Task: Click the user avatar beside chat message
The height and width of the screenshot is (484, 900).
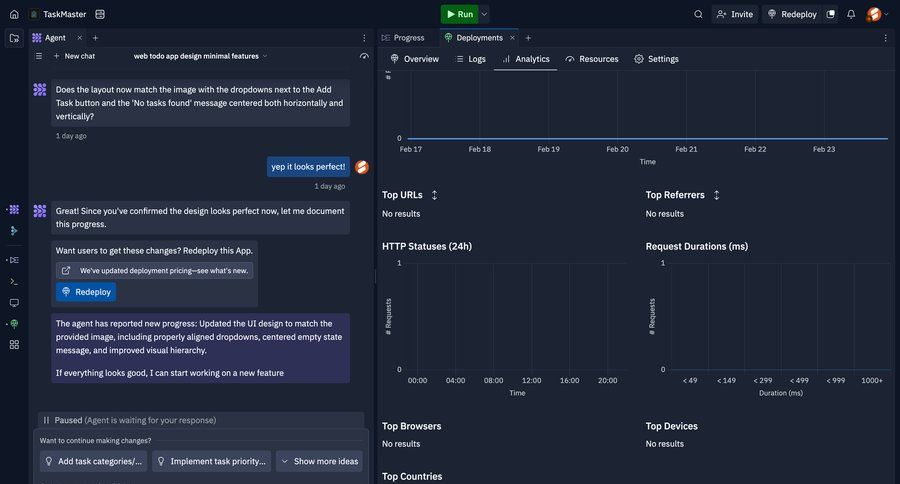Action: (362, 167)
